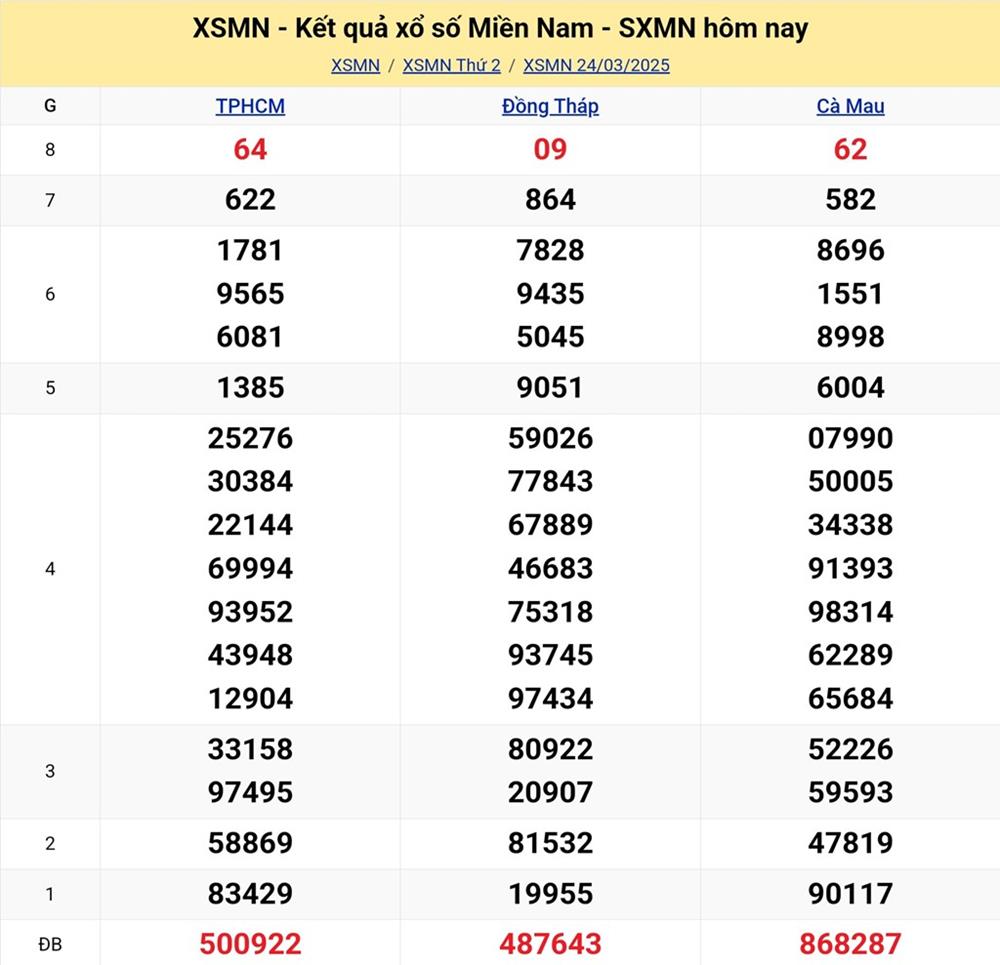Click Đồng Tháp second prize 81532
1000x965 pixels.
[x=550, y=843]
